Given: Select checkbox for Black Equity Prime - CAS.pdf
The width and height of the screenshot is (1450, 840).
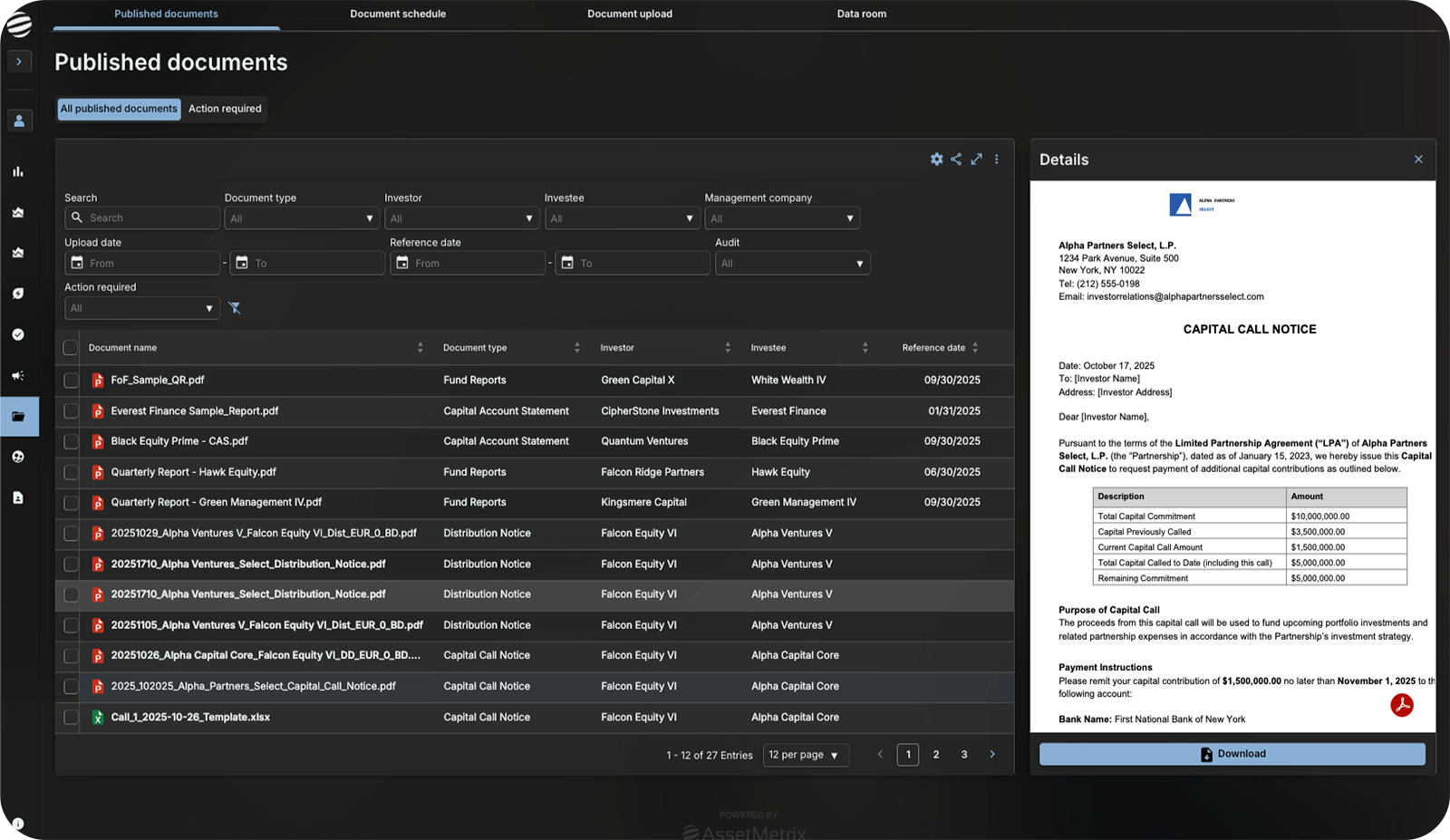Looking at the screenshot, I should tap(71, 441).
